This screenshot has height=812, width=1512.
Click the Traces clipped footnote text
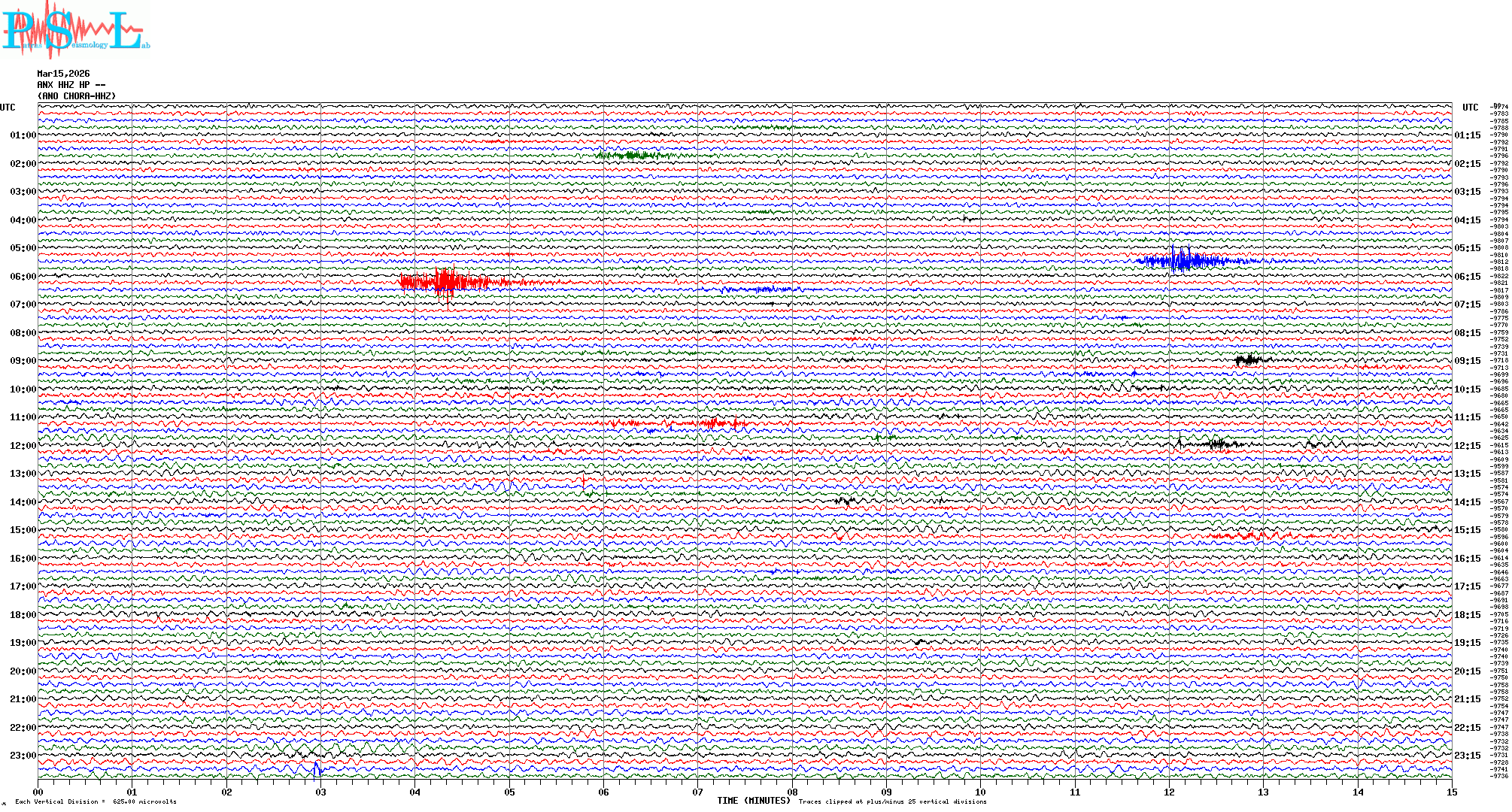click(892, 801)
